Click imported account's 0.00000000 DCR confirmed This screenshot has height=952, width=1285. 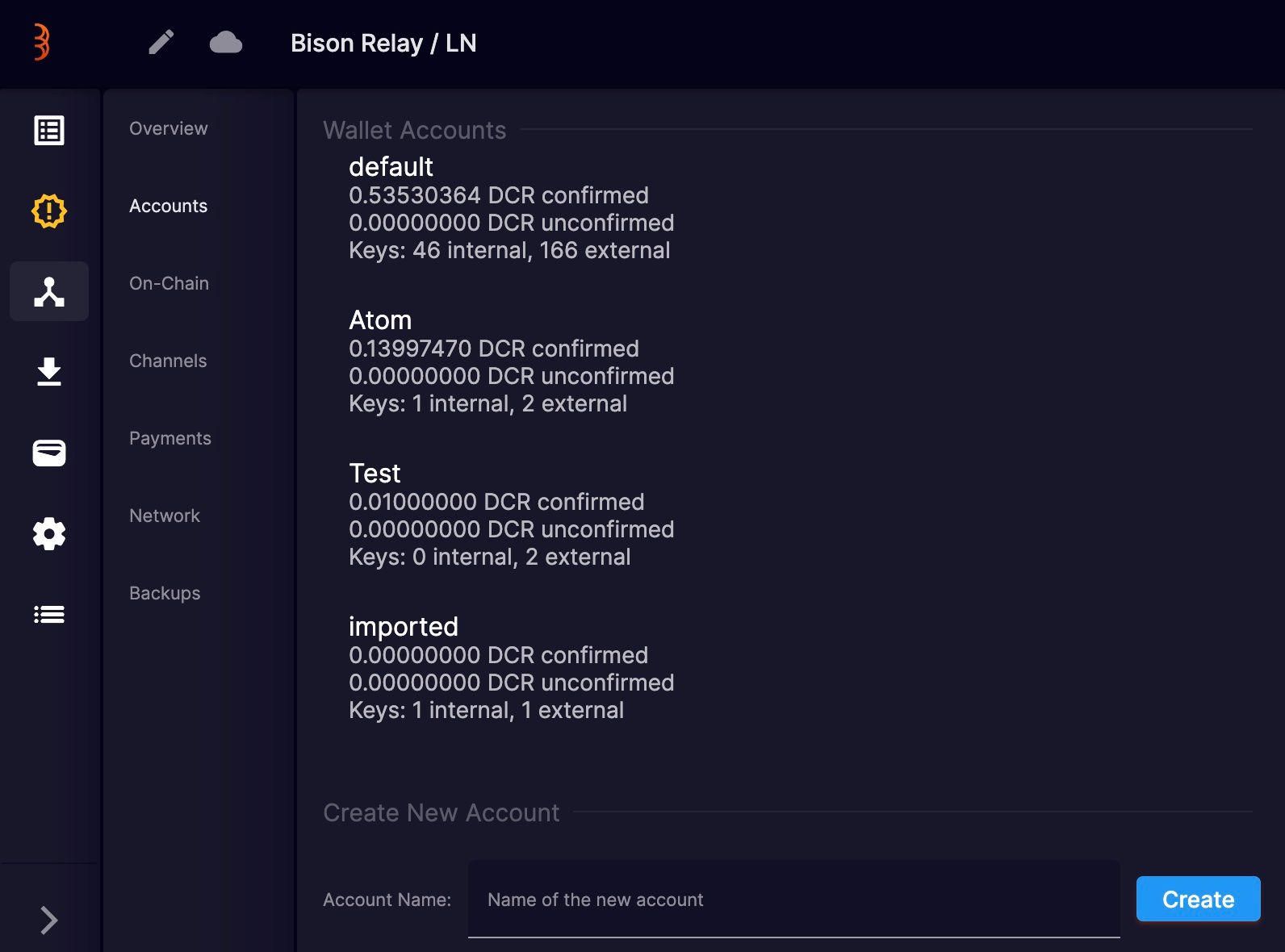pyautogui.click(x=499, y=655)
